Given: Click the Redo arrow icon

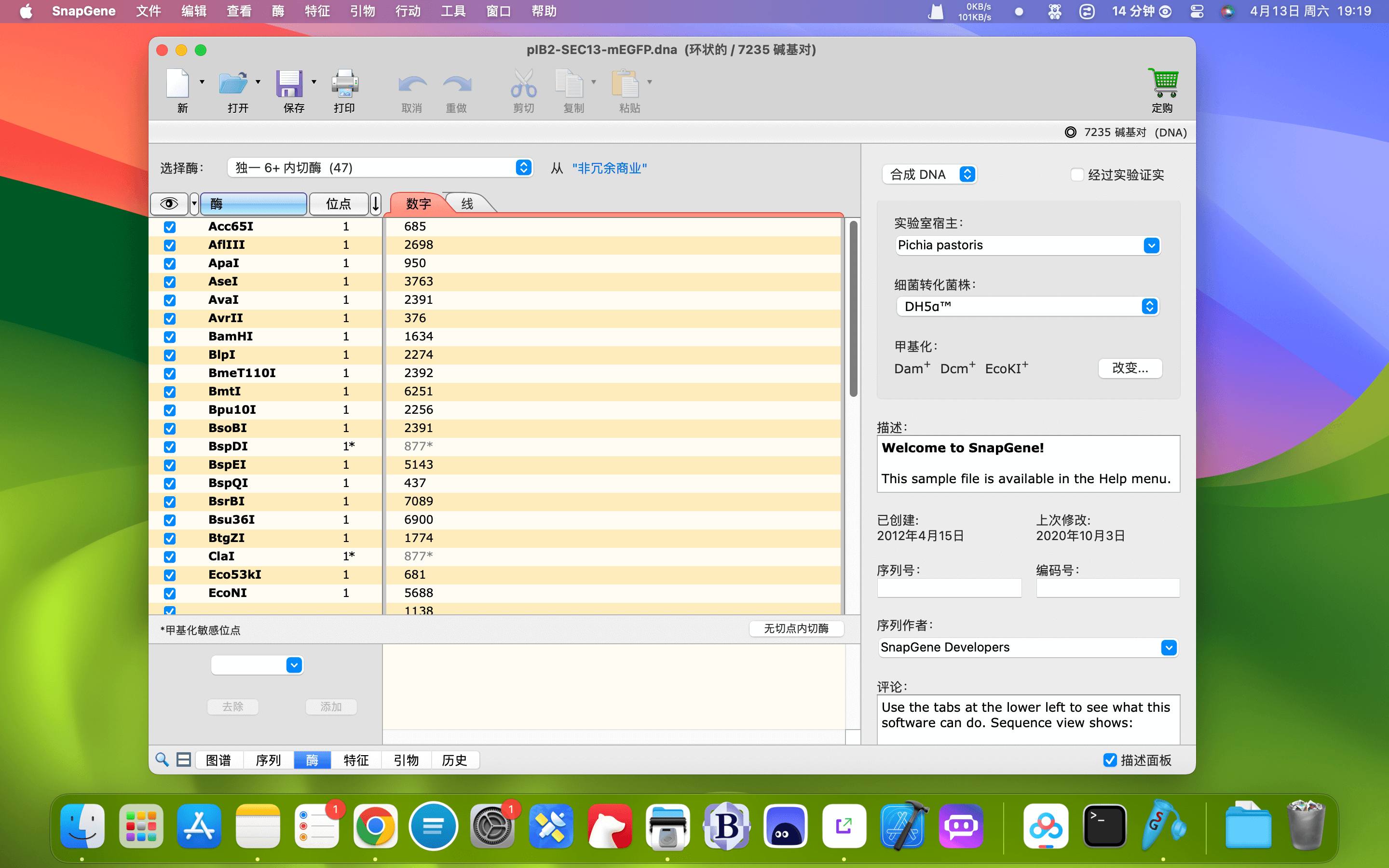Looking at the screenshot, I should (457, 85).
